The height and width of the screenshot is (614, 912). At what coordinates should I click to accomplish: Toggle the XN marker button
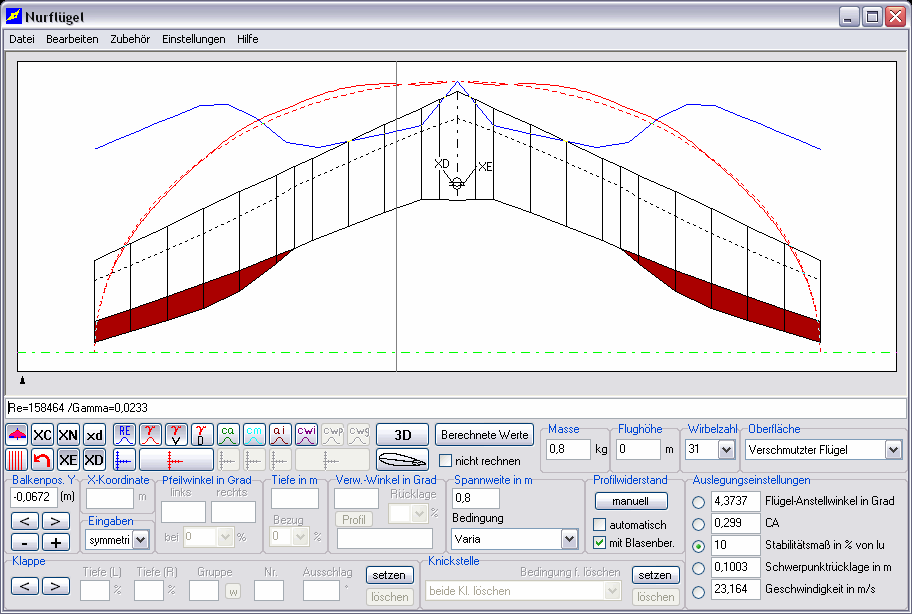[68, 435]
